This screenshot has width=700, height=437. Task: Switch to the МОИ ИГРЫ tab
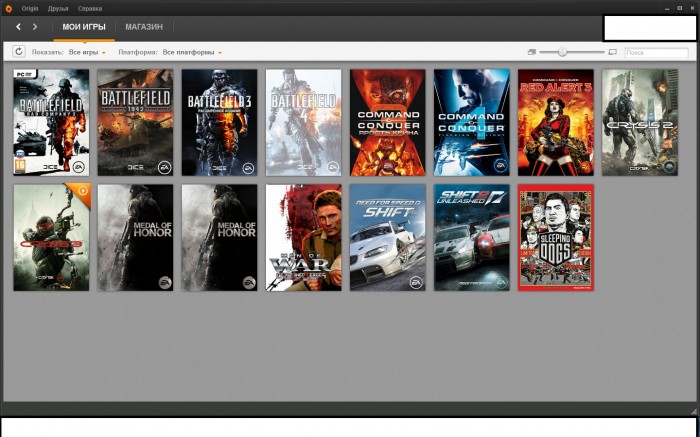coord(84,27)
